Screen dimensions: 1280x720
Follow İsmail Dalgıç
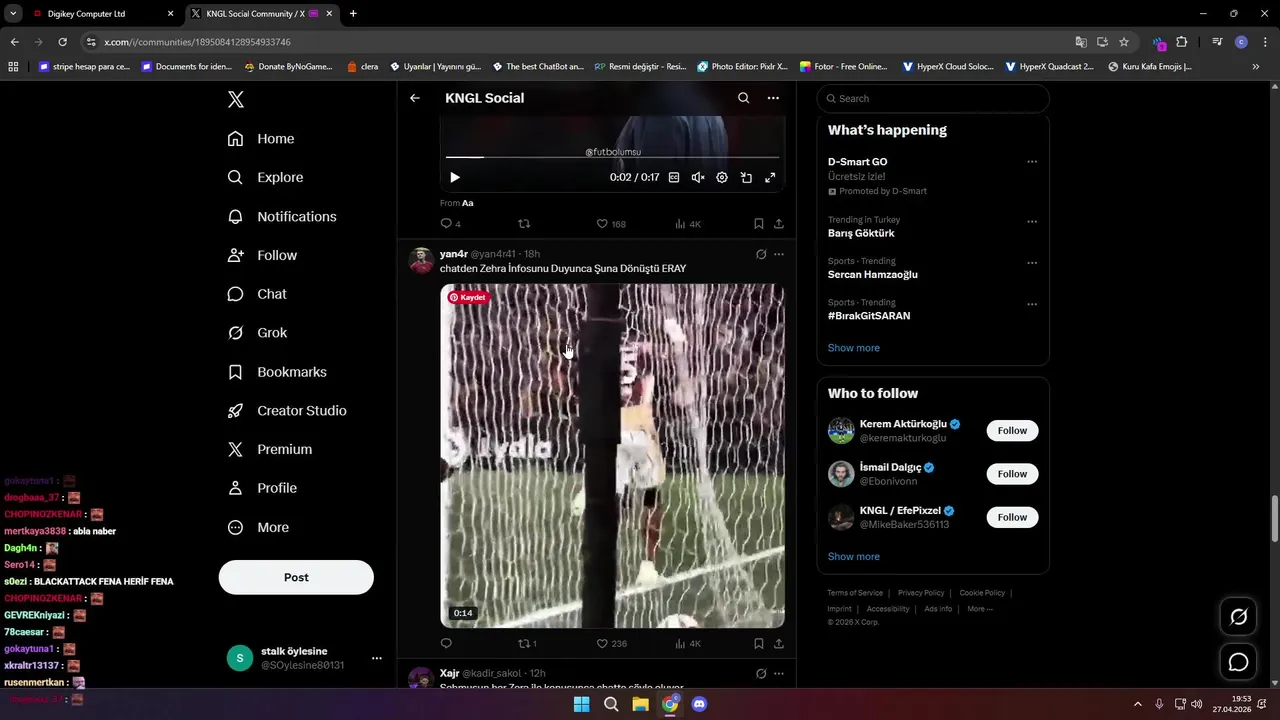pos(1012,474)
